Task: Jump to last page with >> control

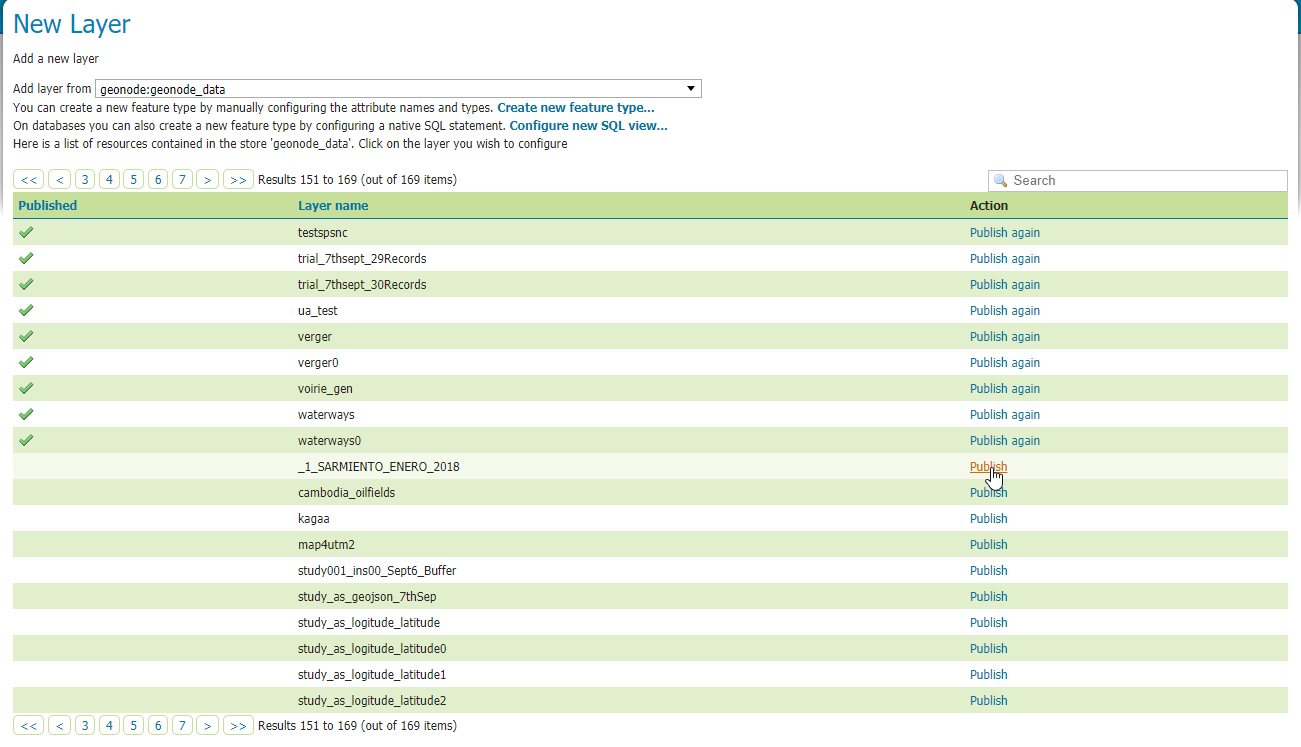Action: [238, 178]
